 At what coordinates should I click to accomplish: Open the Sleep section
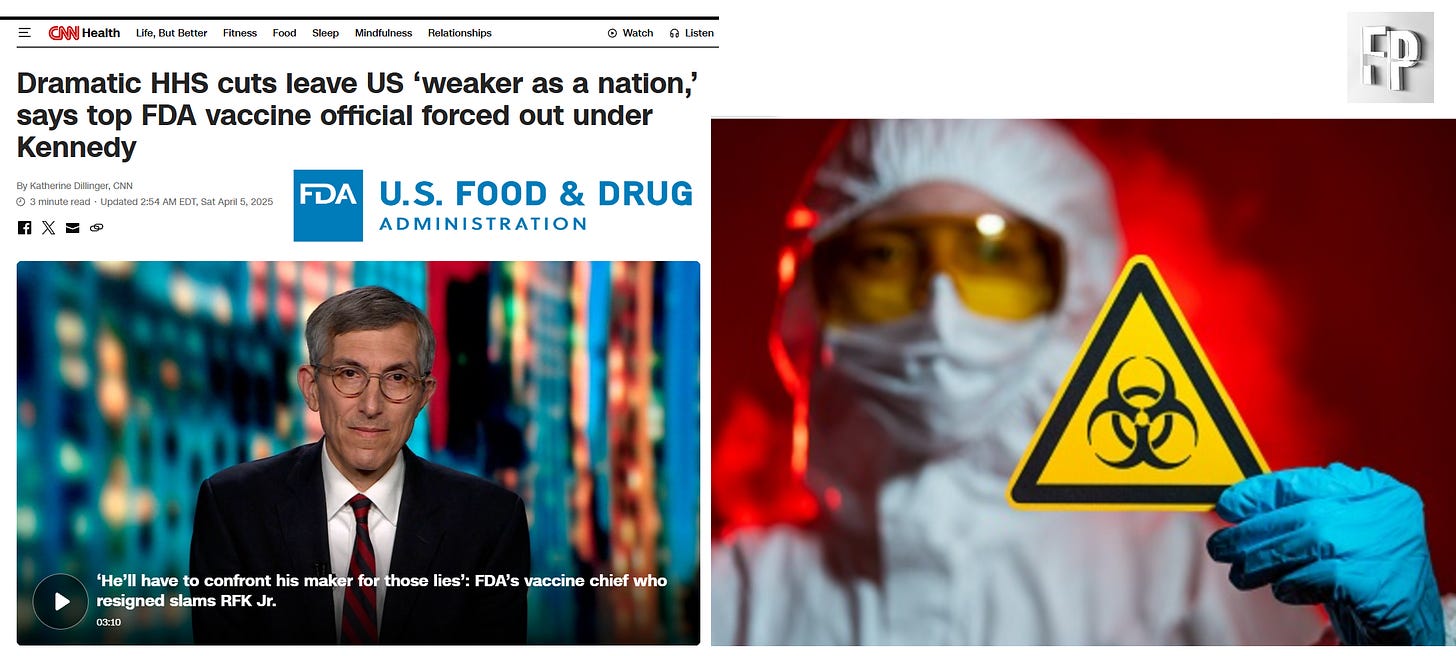pos(326,33)
